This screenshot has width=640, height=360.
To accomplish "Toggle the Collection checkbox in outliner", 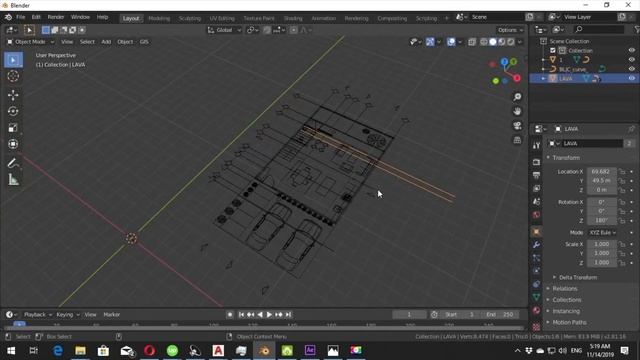I will point(553,51).
